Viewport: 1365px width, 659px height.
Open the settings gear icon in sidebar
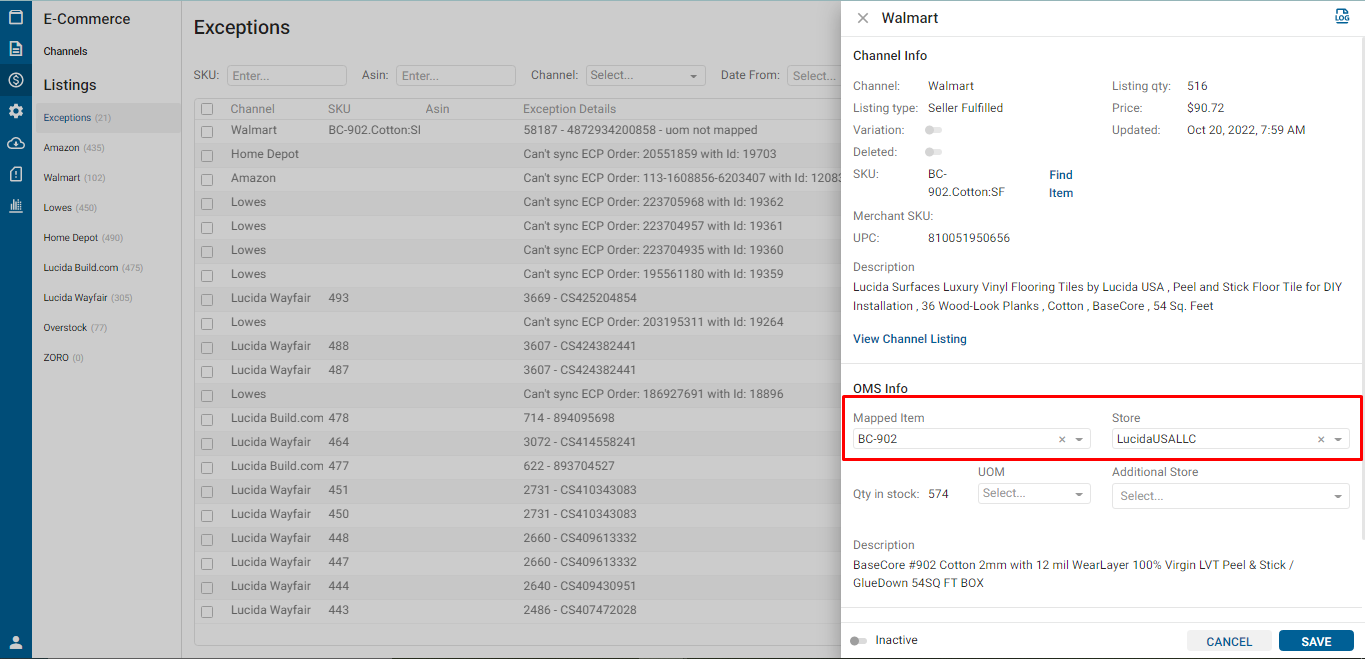click(16, 111)
